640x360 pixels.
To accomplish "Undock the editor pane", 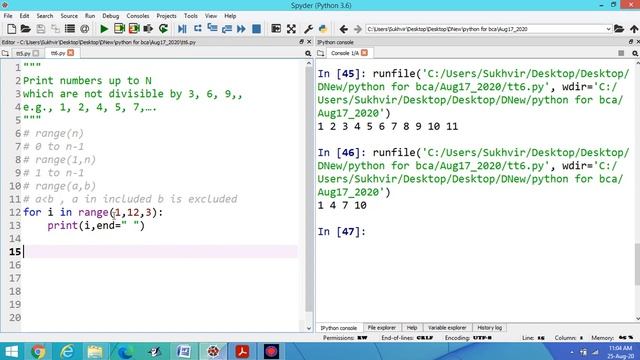I will (x=301, y=42).
